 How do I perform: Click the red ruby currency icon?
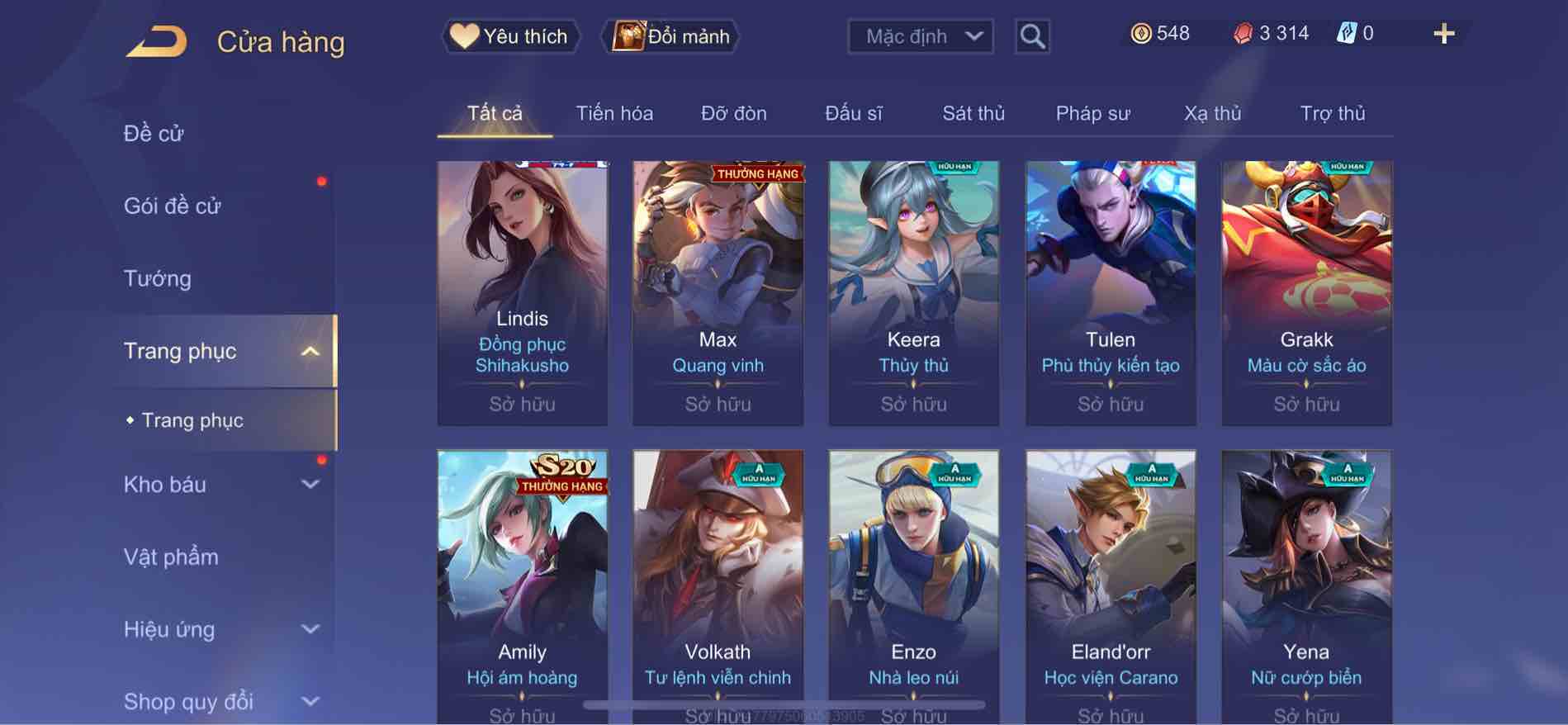click(1243, 34)
